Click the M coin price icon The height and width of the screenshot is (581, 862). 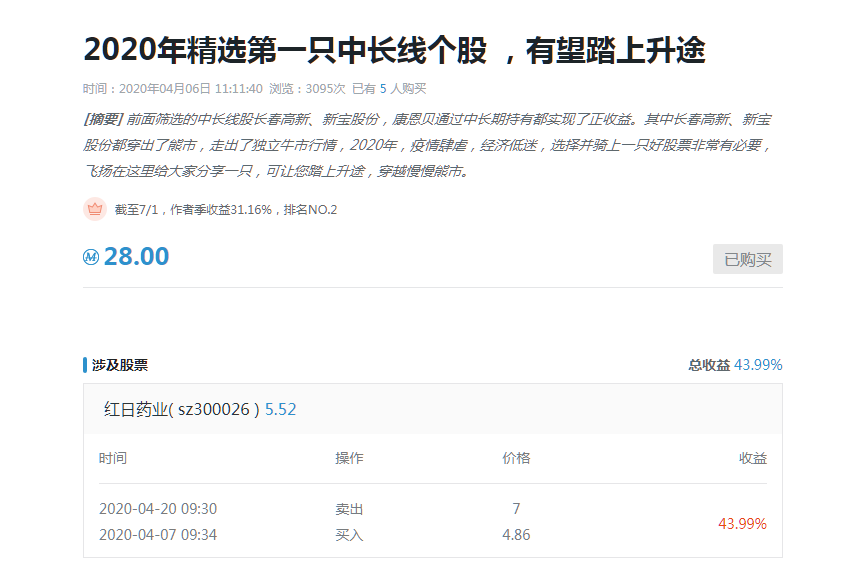(x=91, y=257)
